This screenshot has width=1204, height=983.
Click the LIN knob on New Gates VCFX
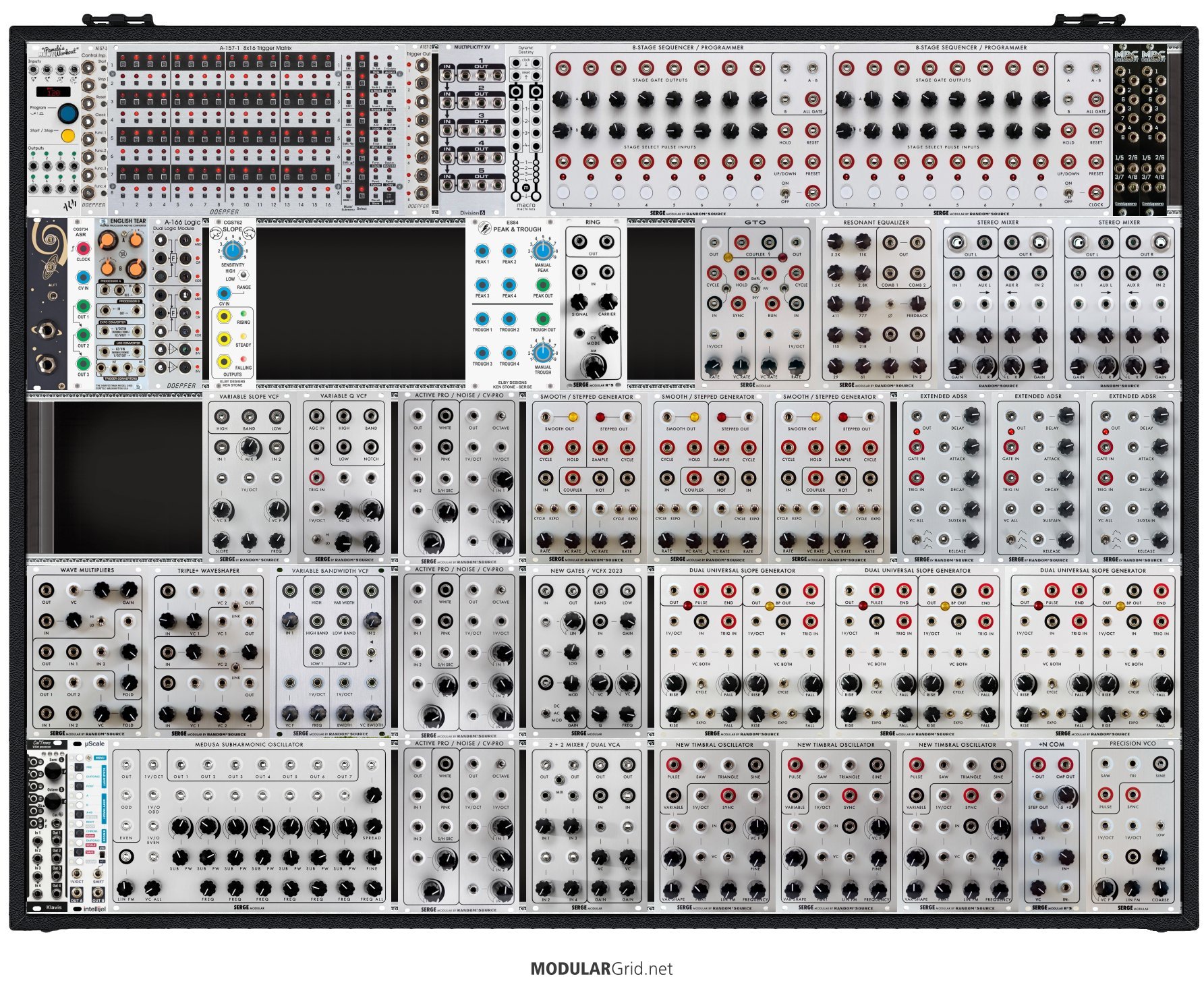pos(573,621)
